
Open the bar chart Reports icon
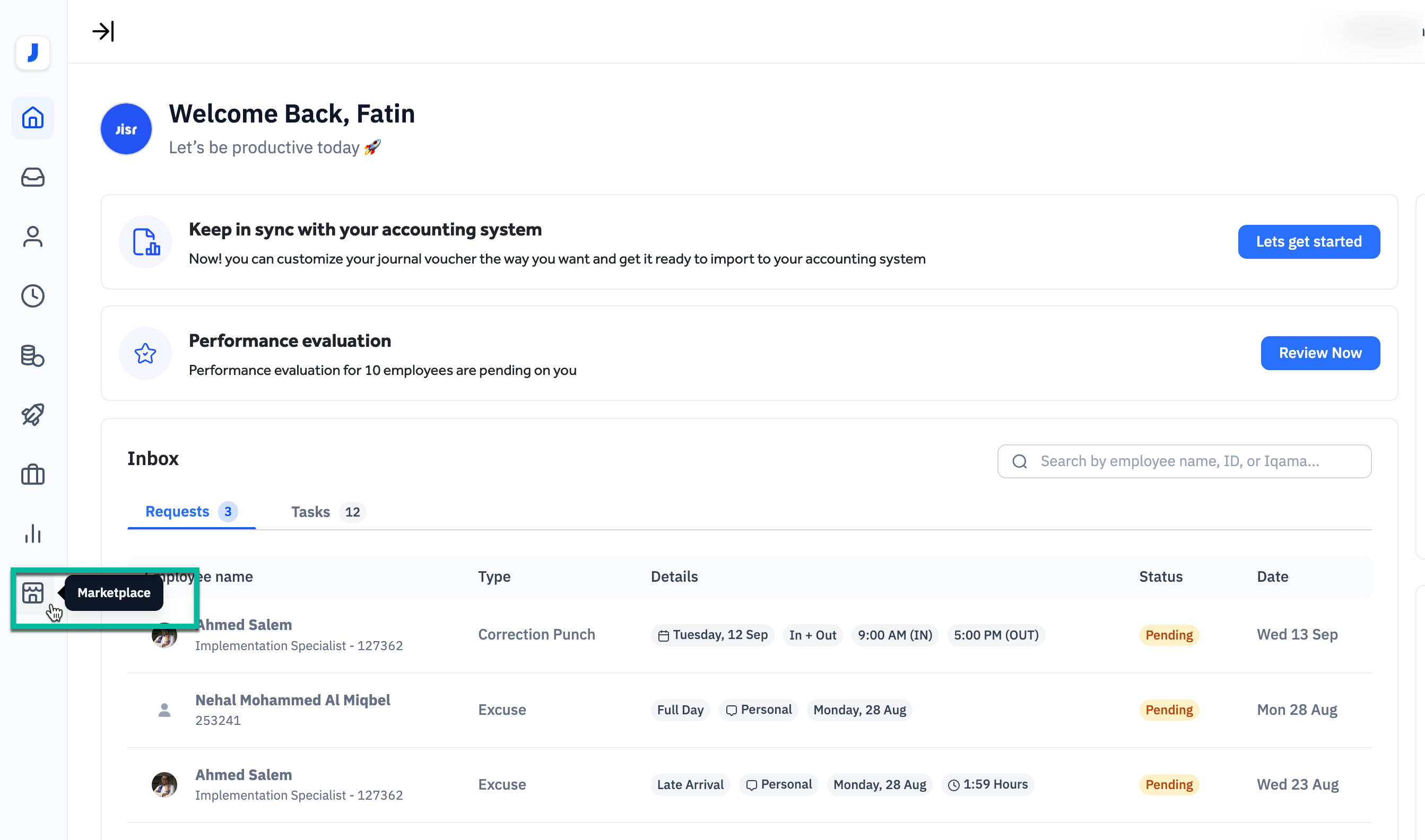(33, 534)
